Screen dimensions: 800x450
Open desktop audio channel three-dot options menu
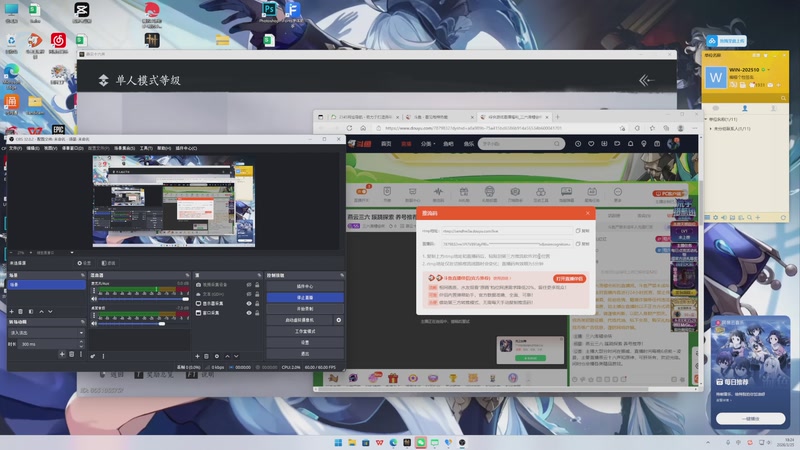point(93,316)
